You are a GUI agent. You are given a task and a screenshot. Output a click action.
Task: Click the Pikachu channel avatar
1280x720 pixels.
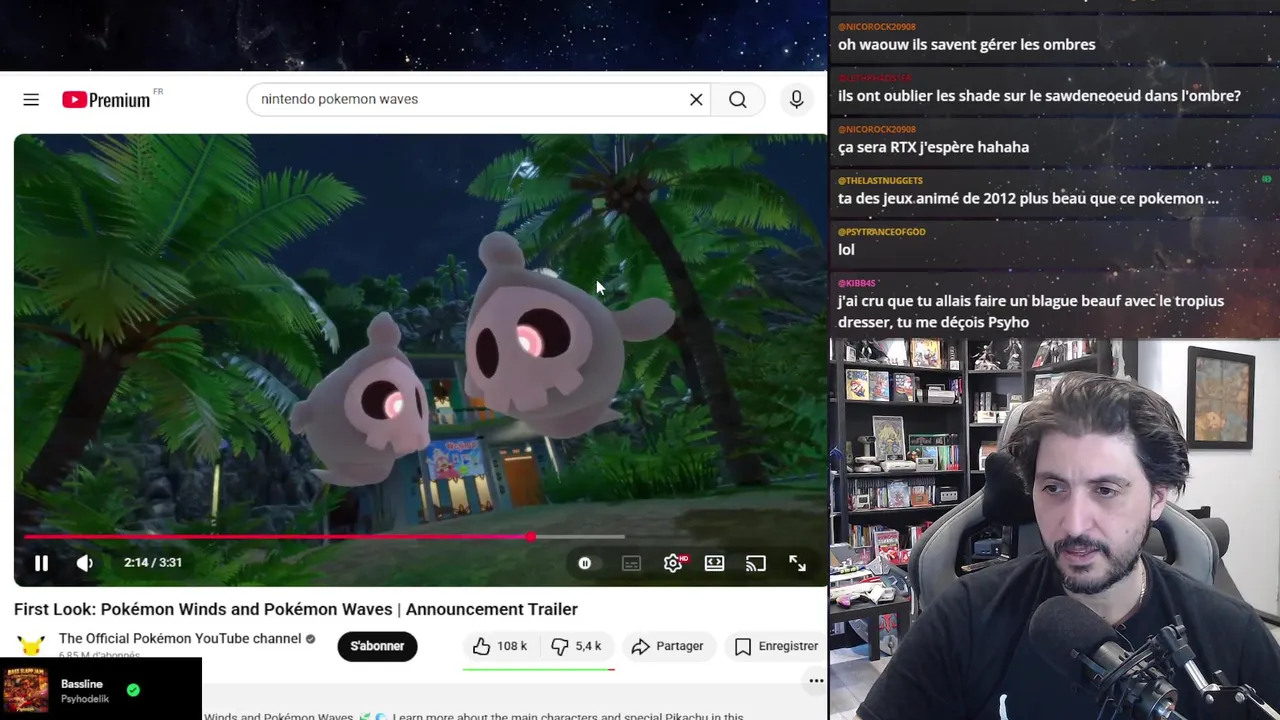(x=31, y=645)
